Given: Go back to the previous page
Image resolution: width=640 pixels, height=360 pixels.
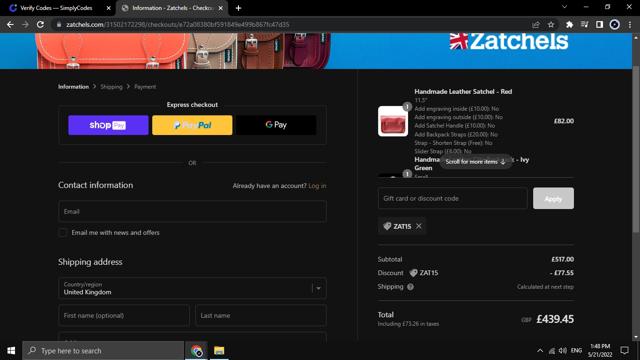Looking at the screenshot, I should point(10,24).
